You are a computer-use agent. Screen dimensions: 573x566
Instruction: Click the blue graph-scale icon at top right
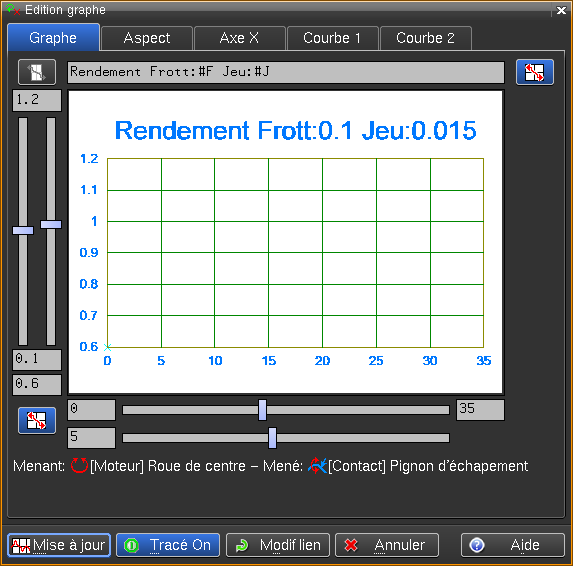point(535,72)
